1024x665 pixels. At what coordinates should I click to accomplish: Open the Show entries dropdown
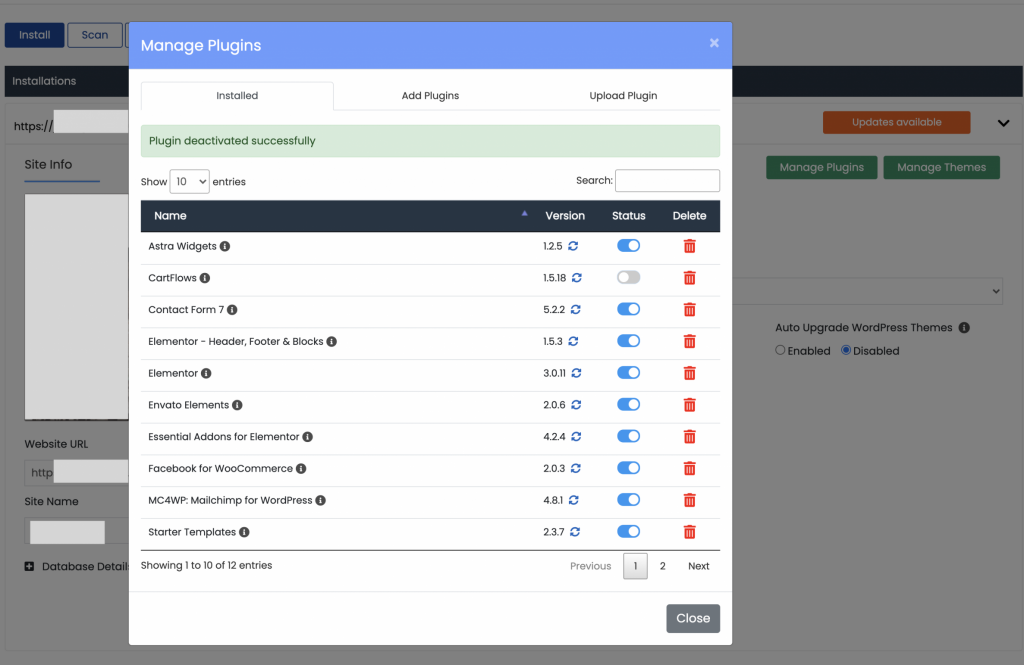click(x=189, y=181)
